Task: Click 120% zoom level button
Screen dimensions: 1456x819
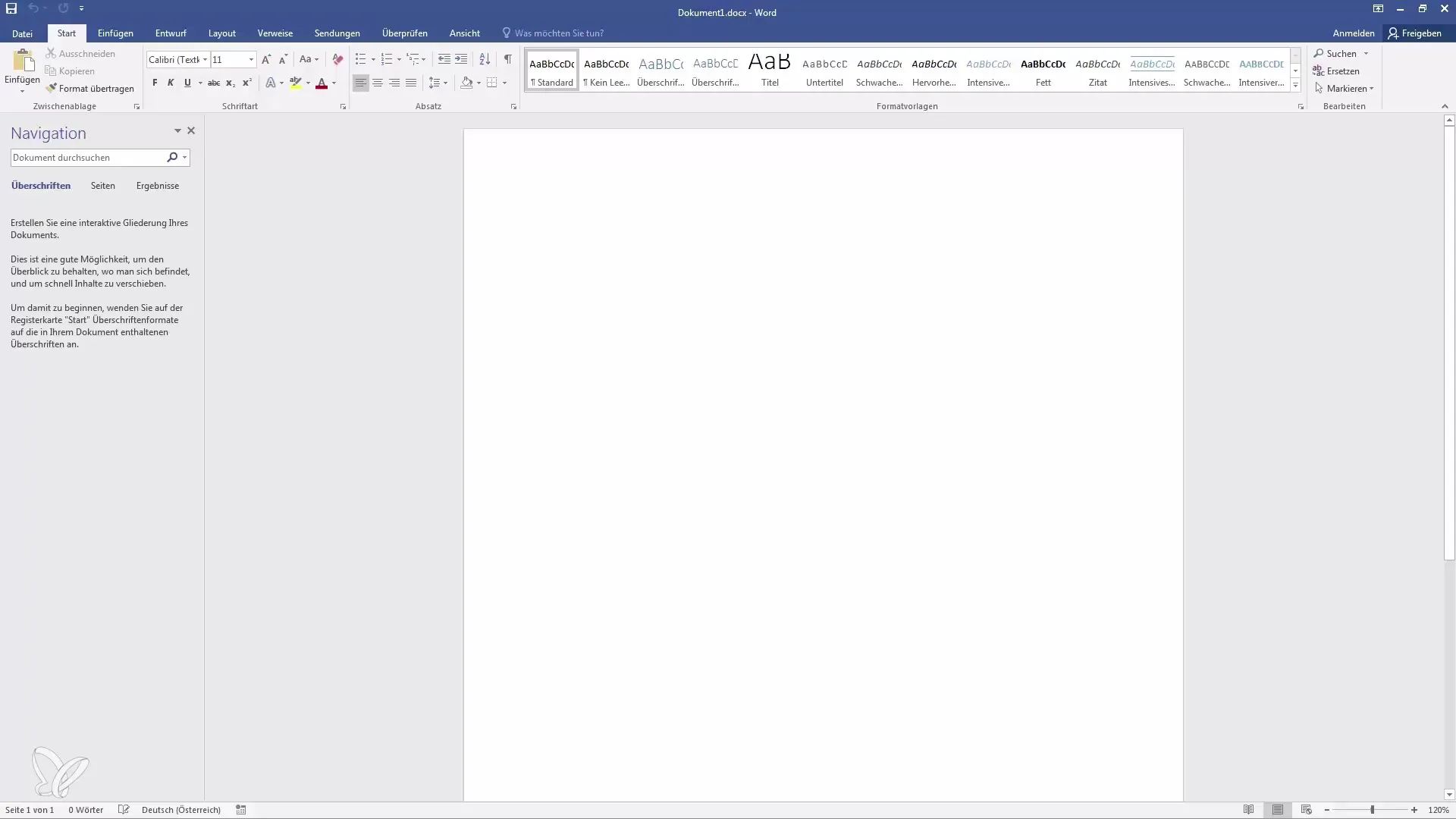Action: click(1439, 810)
